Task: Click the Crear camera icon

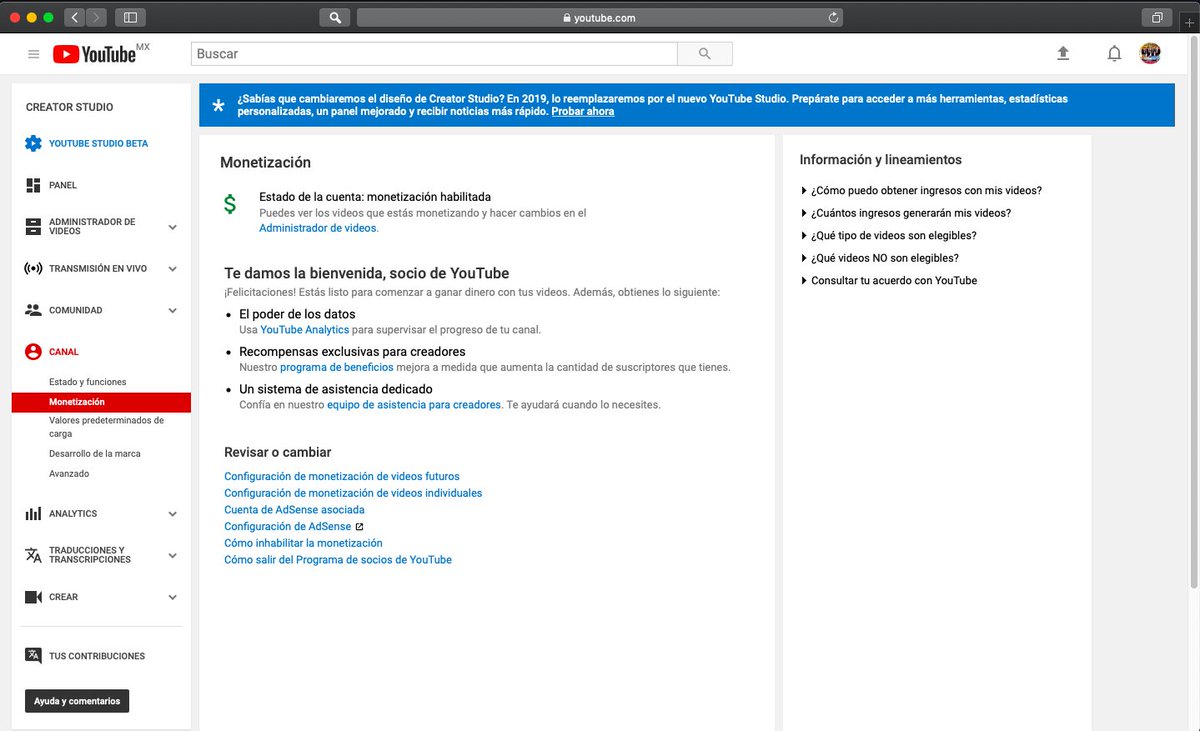Action: click(x=33, y=597)
